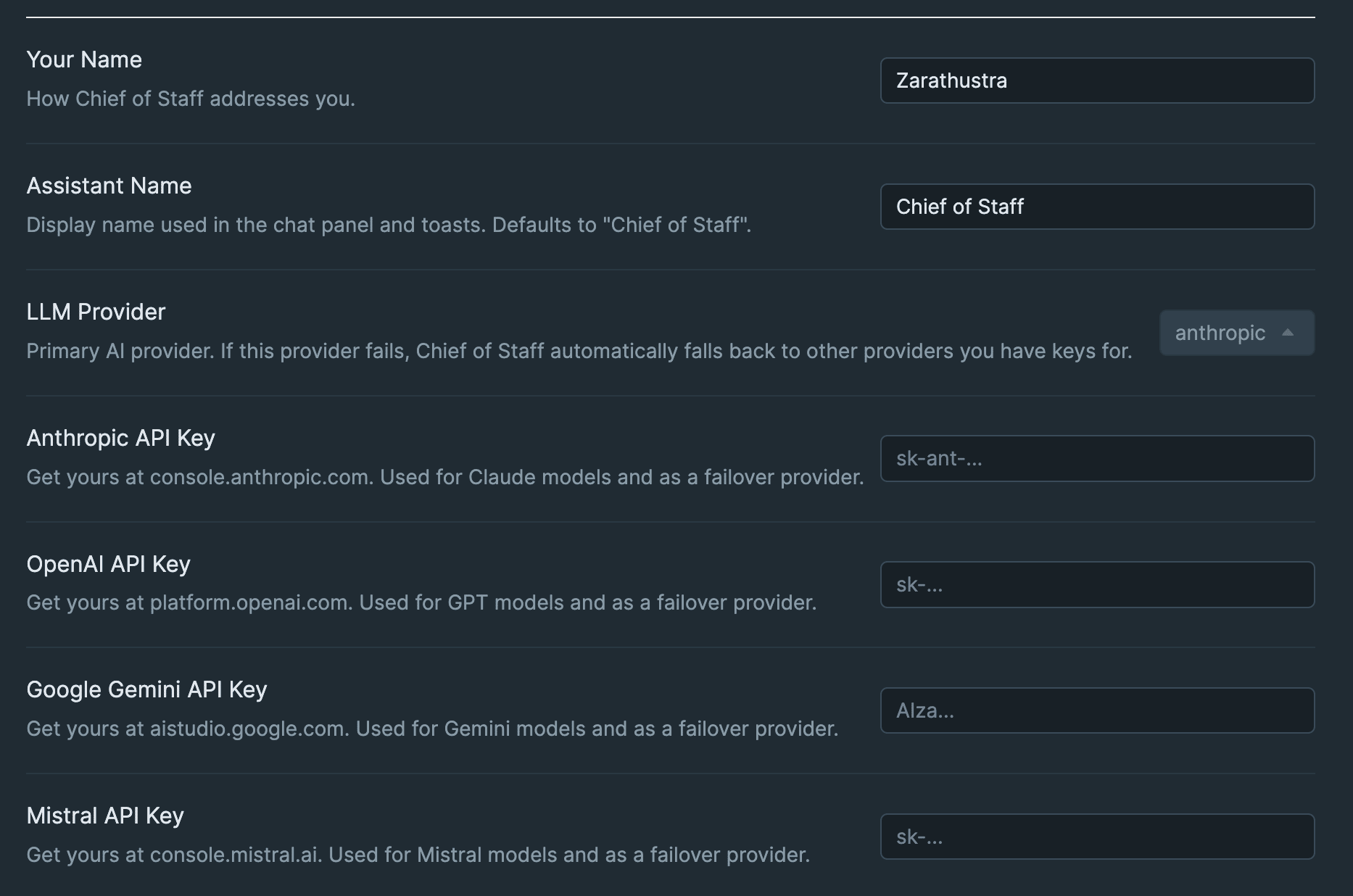Click the "Google Gemini API Key" heading
Screen dimensions: 1353x896
click(146, 689)
